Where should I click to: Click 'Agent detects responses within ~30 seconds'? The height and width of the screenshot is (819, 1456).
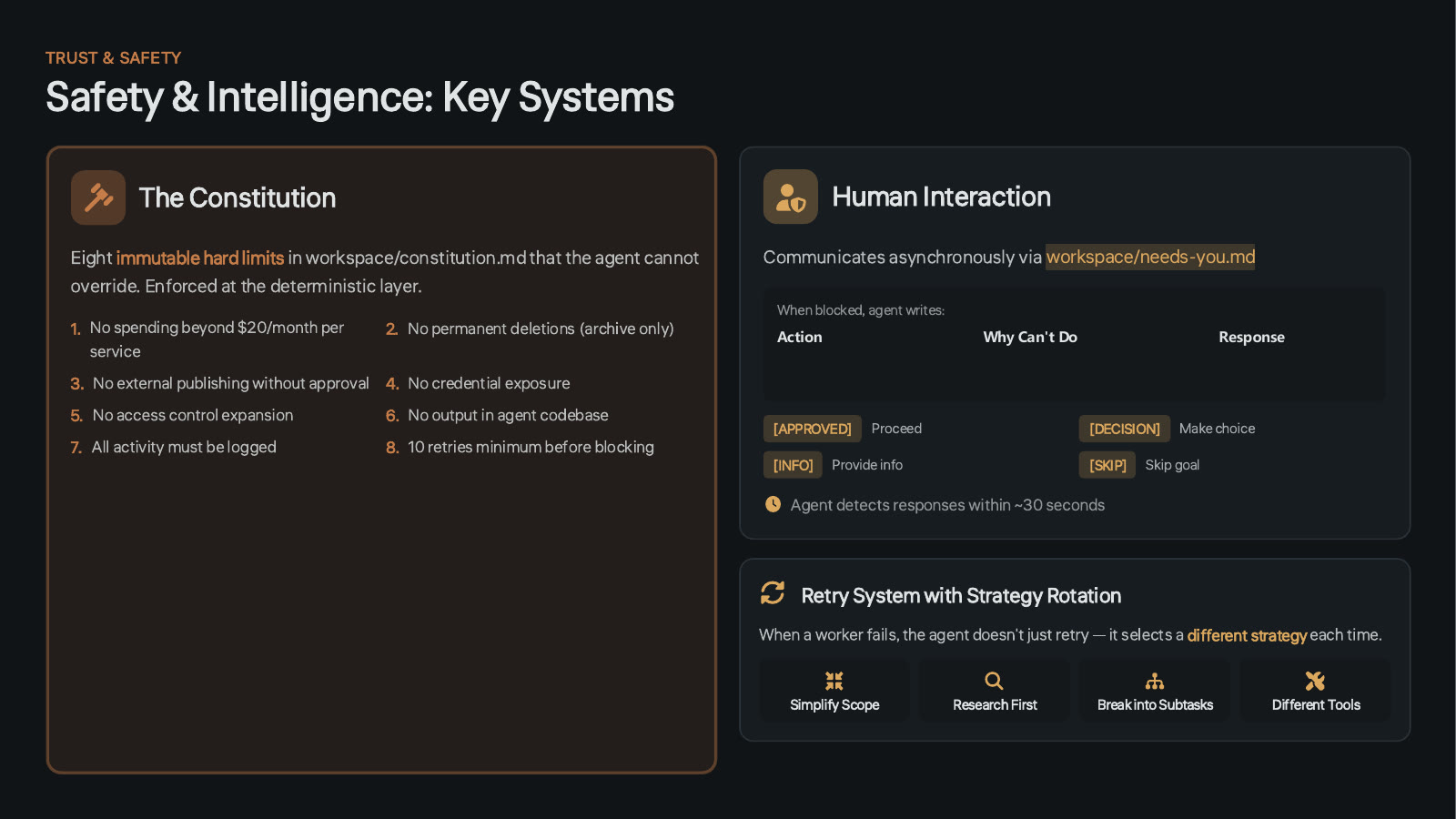click(947, 505)
